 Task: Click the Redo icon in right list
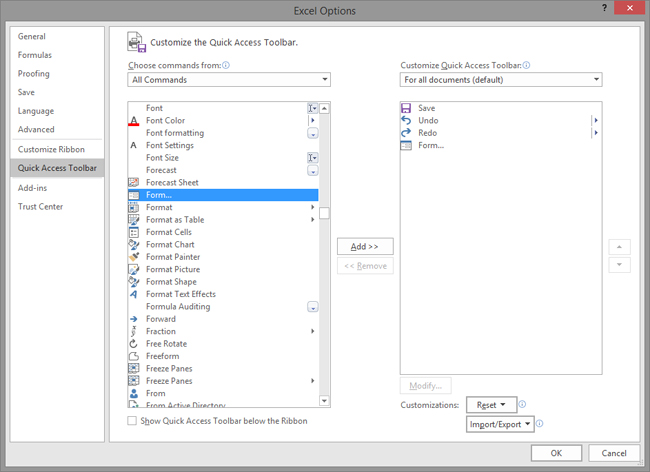(406, 133)
